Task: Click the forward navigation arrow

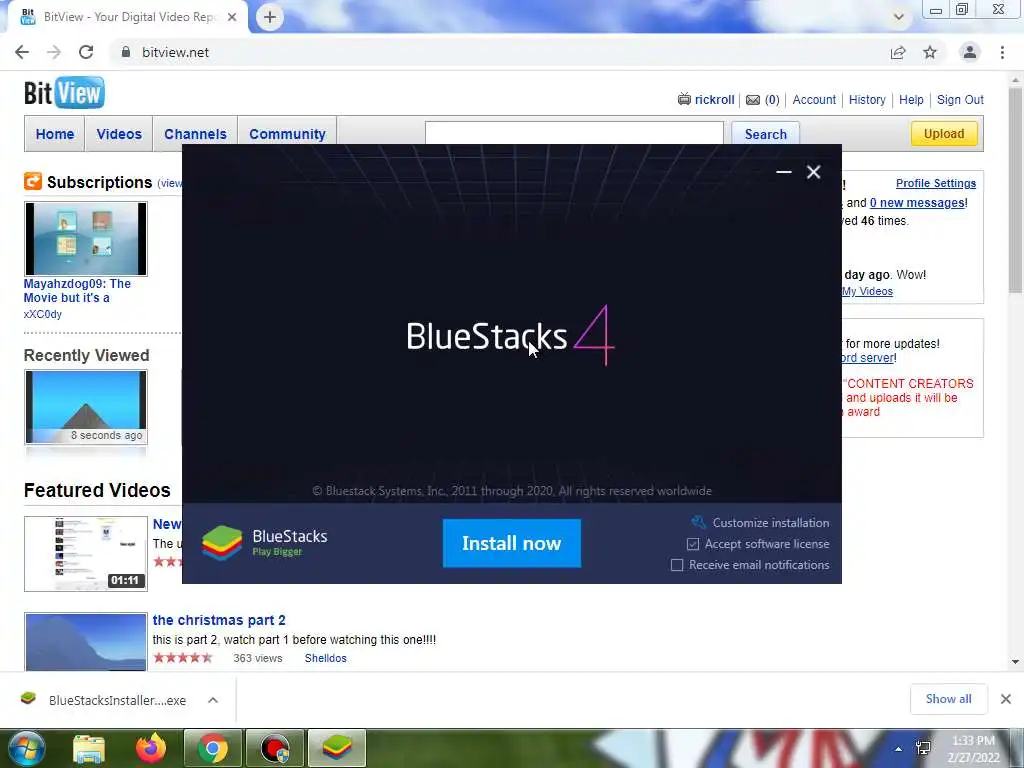Action: (54, 52)
